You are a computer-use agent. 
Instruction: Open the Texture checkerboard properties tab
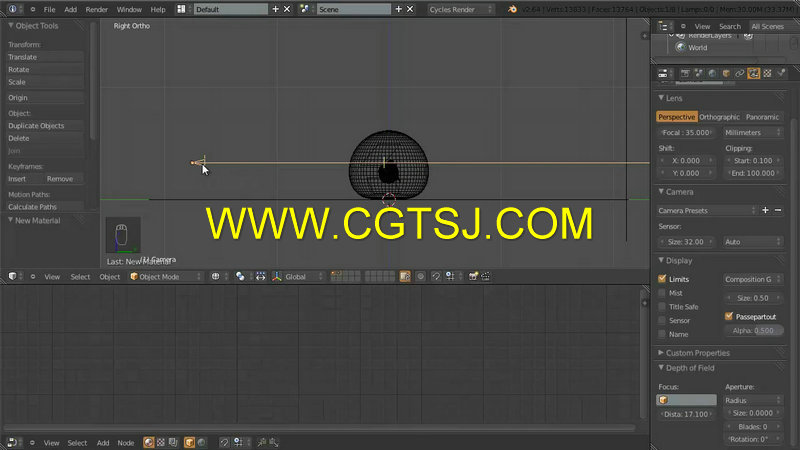point(767,73)
